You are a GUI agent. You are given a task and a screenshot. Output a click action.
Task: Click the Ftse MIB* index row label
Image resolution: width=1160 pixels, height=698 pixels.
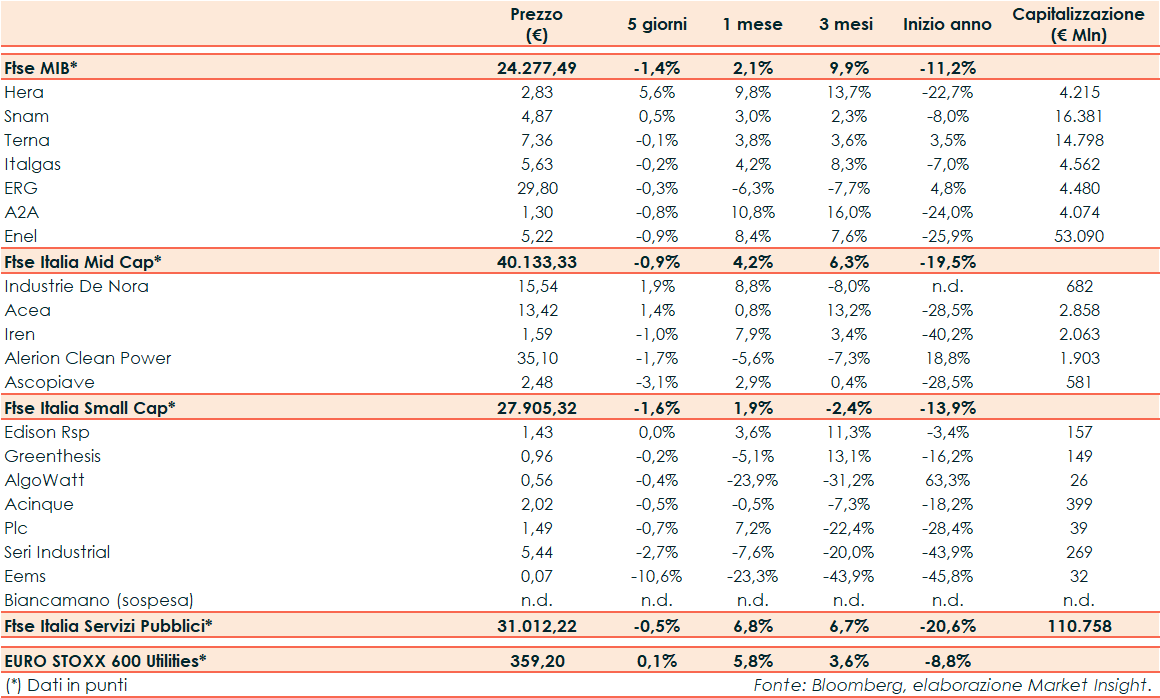[x=41, y=68]
